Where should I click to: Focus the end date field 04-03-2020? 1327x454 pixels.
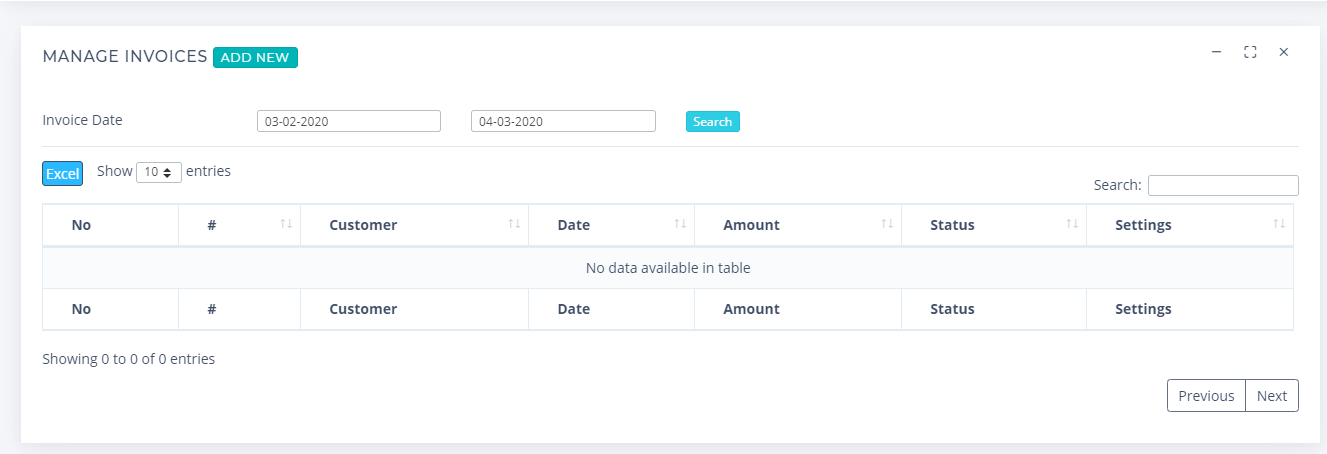point(563,121)
